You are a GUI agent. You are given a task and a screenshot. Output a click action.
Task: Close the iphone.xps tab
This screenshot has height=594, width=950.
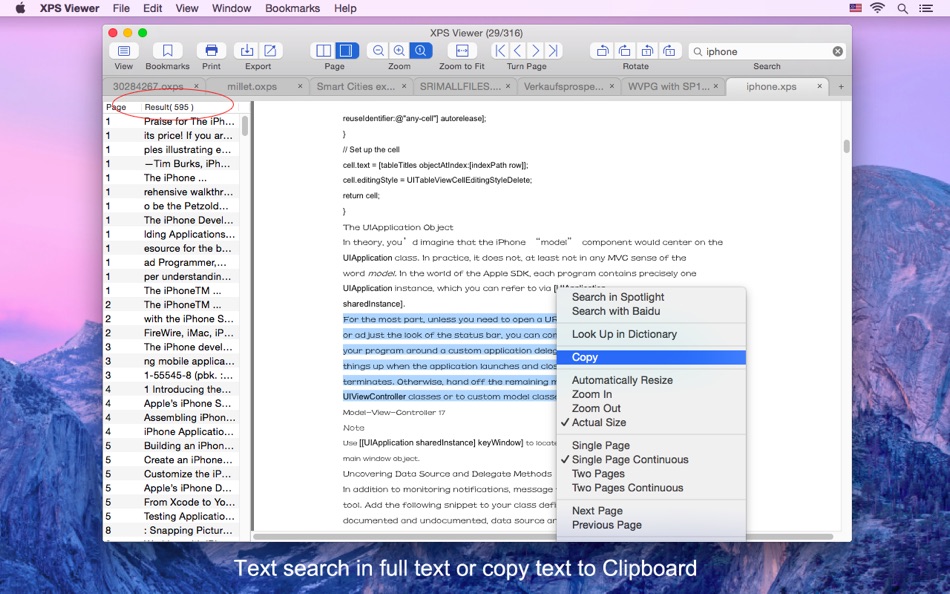pos(819,86)
